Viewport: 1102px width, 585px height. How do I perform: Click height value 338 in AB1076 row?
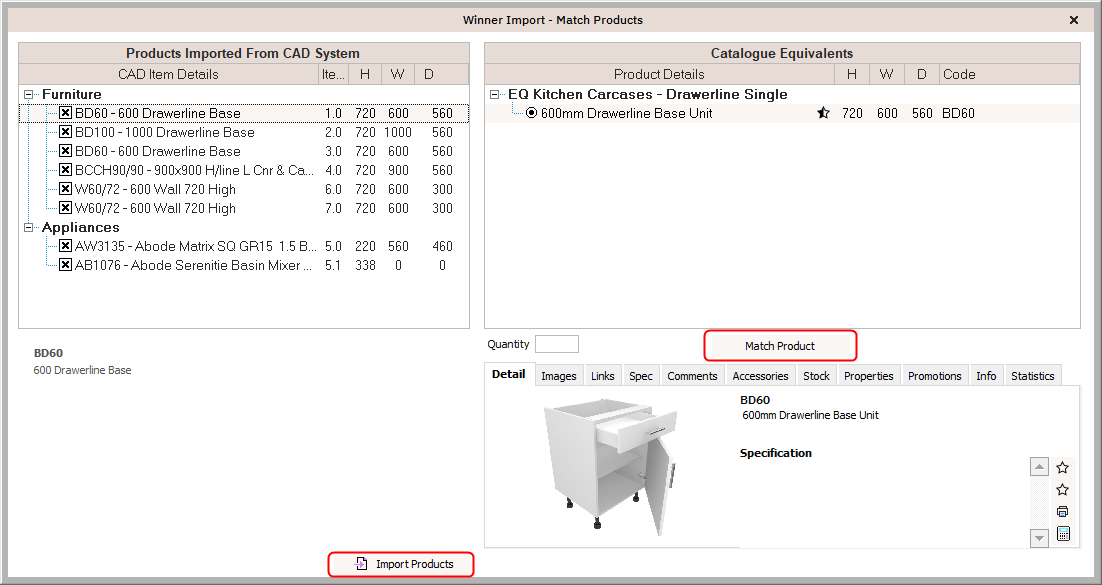(365, 265)
